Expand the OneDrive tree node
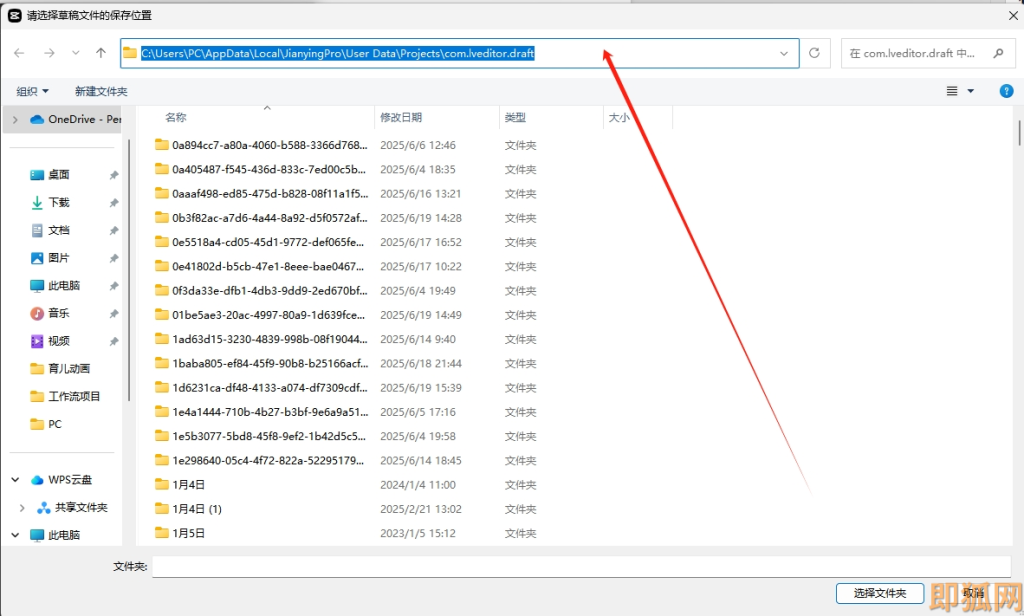Screen dimensions: 1024x616 15,120
